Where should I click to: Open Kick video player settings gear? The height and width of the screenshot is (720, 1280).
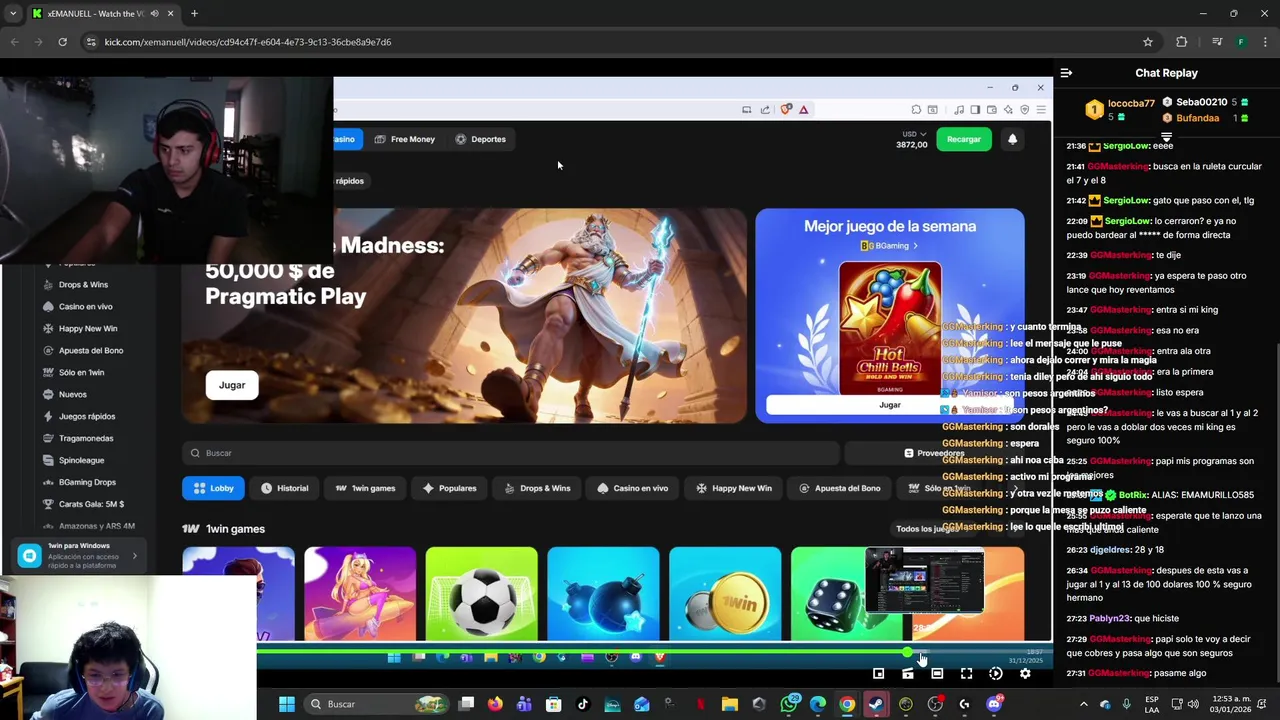(x=1025, y=674)
